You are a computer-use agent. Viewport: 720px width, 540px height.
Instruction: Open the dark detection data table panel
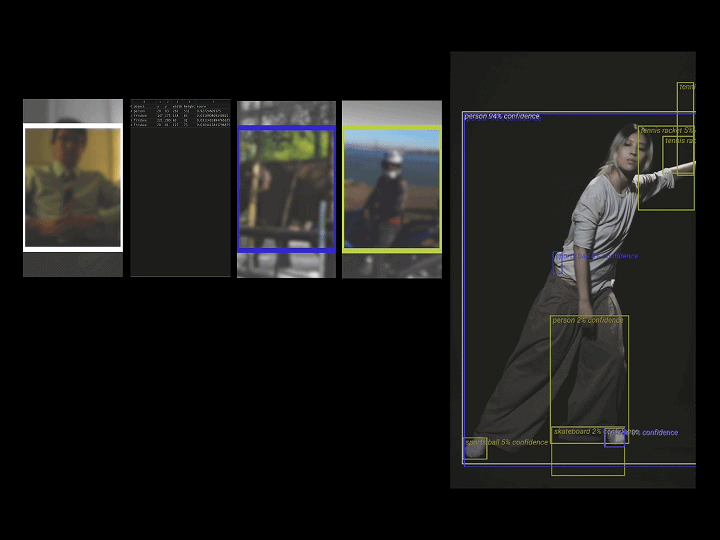pos(180,188)
